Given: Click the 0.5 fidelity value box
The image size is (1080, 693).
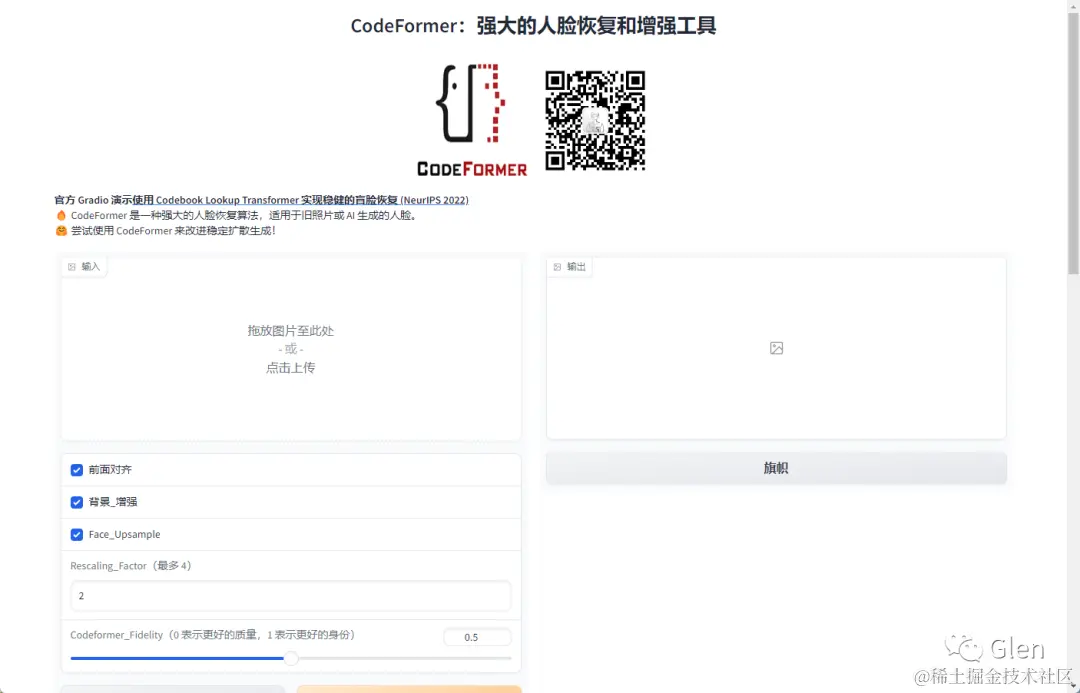Looking at the screenshot, I should coord(477,637).
